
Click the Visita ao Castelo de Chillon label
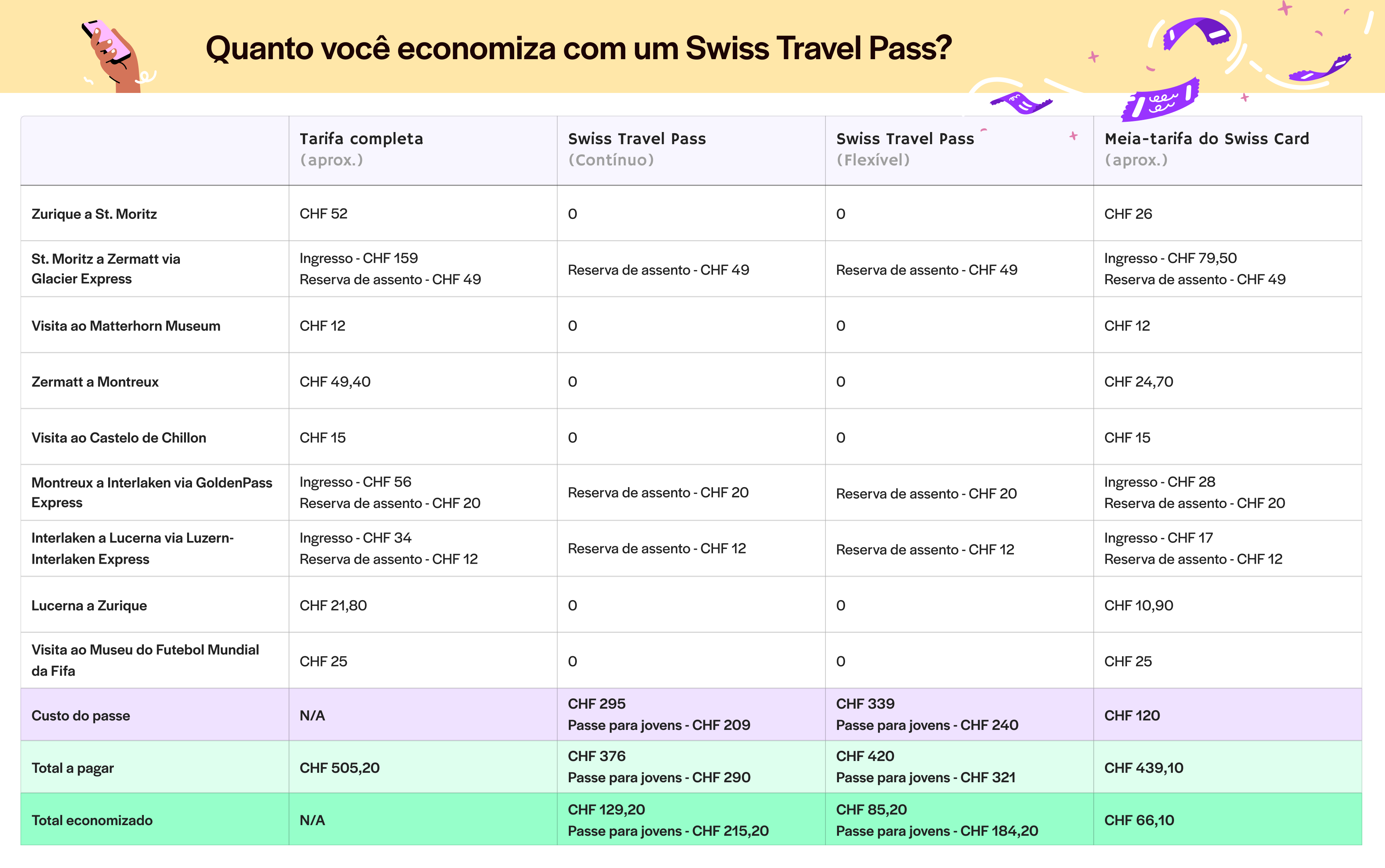(118, 437)
